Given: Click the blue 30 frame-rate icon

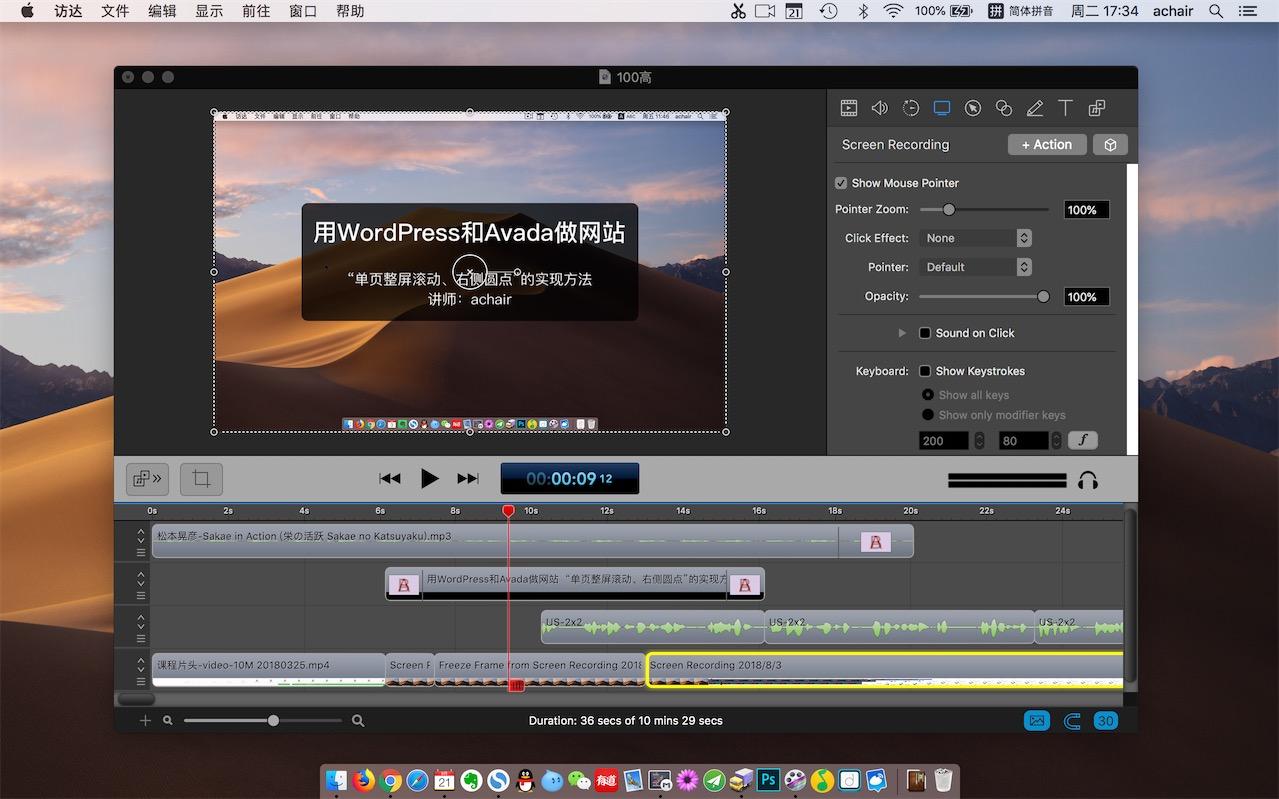Looking at the screenshot, I should point(1105,720).
